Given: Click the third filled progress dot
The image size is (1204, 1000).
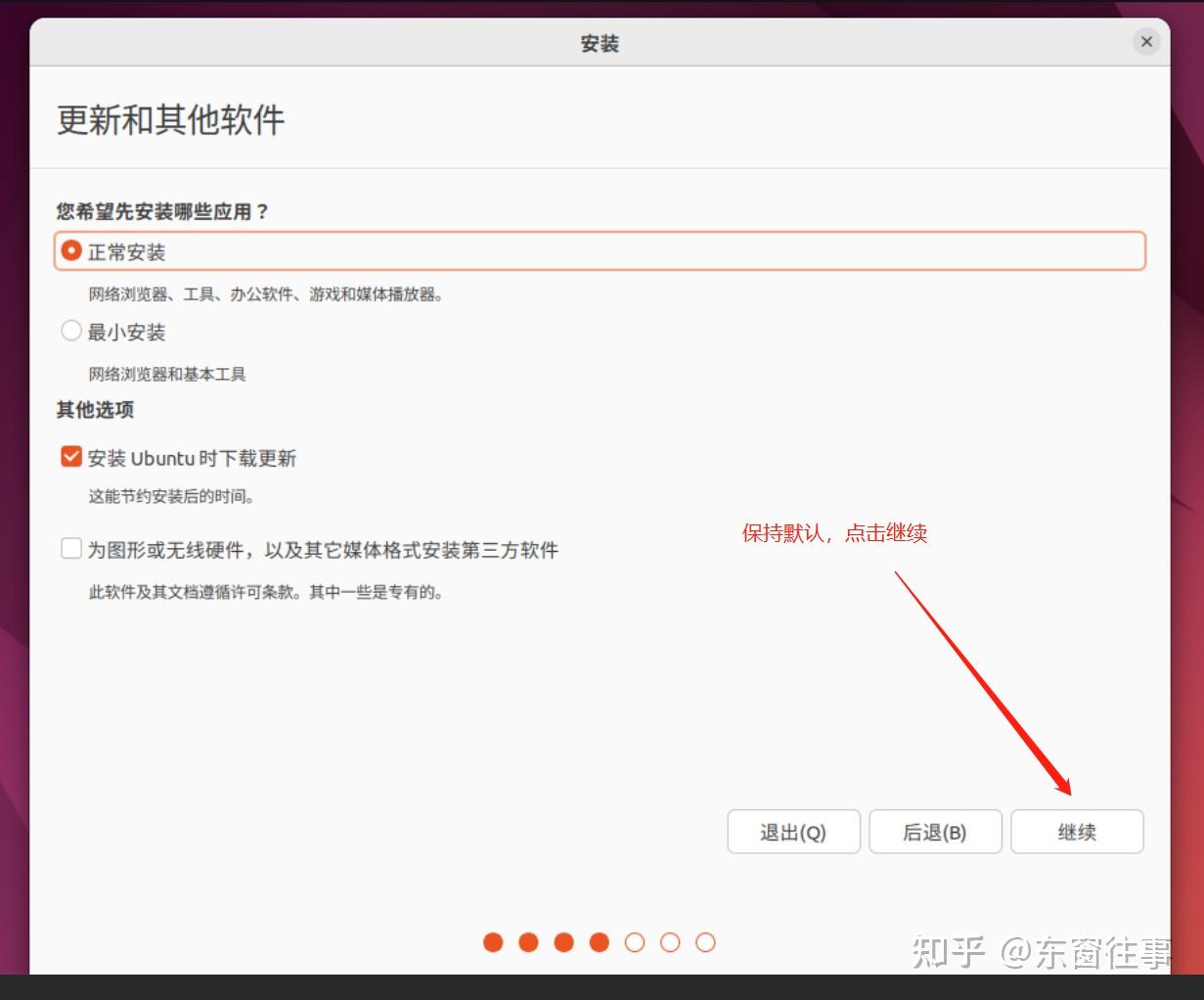Looking at the screenshot, I should click(563, 941).
